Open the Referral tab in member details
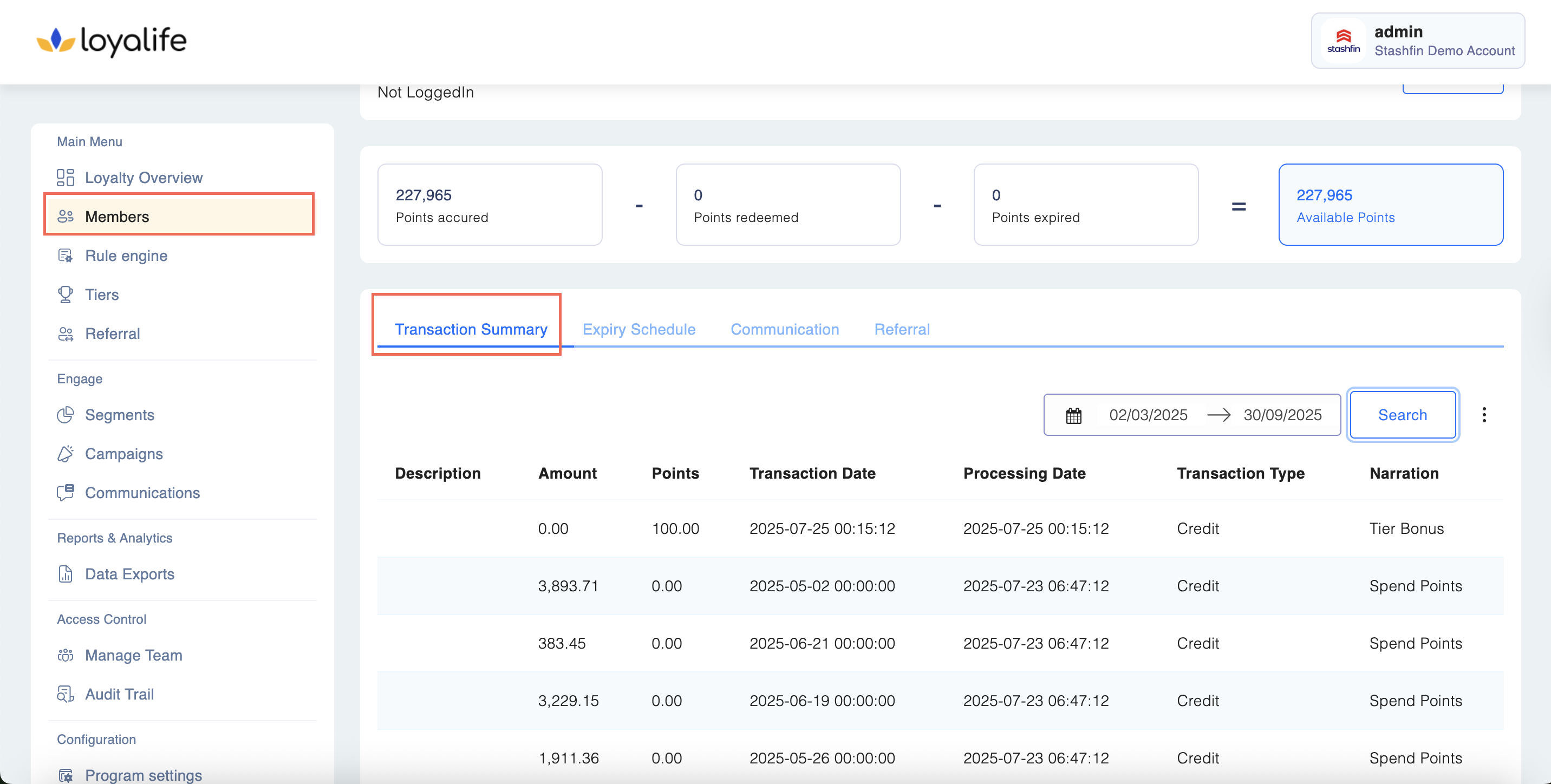Viewport: 1551px width, 784px height. (901, 329)
